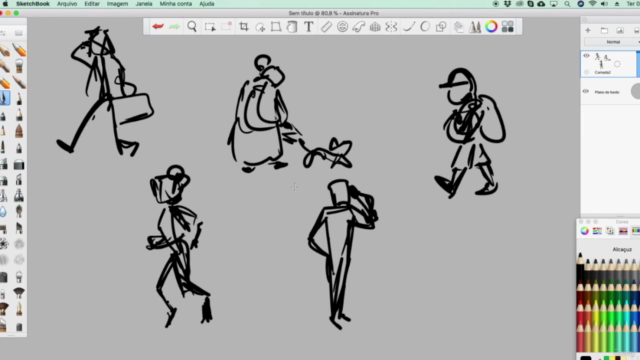640x360 pixels.
Task: Switch to the color wheel tab in Cores
Action: click(x=584, y=231)
